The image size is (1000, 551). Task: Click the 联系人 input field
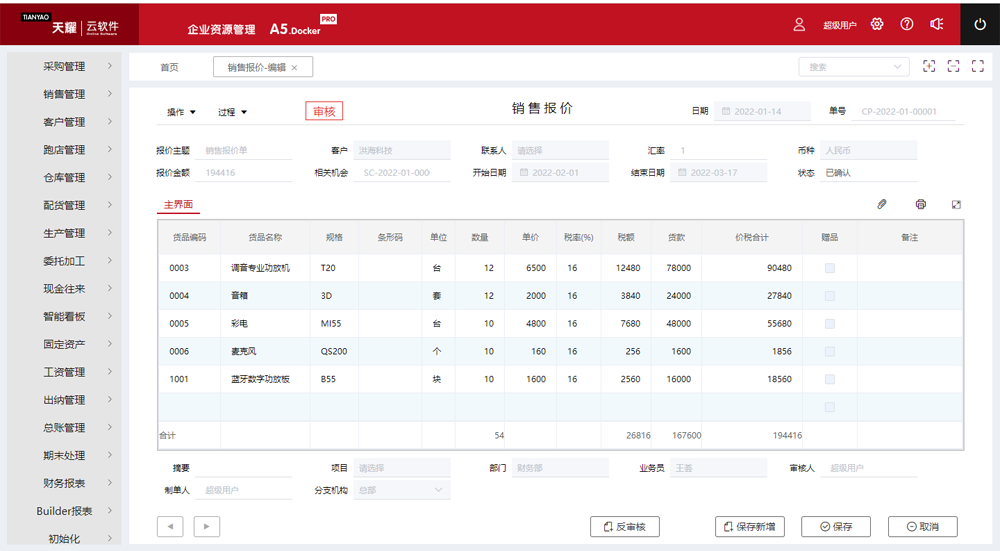coord(559,151)
